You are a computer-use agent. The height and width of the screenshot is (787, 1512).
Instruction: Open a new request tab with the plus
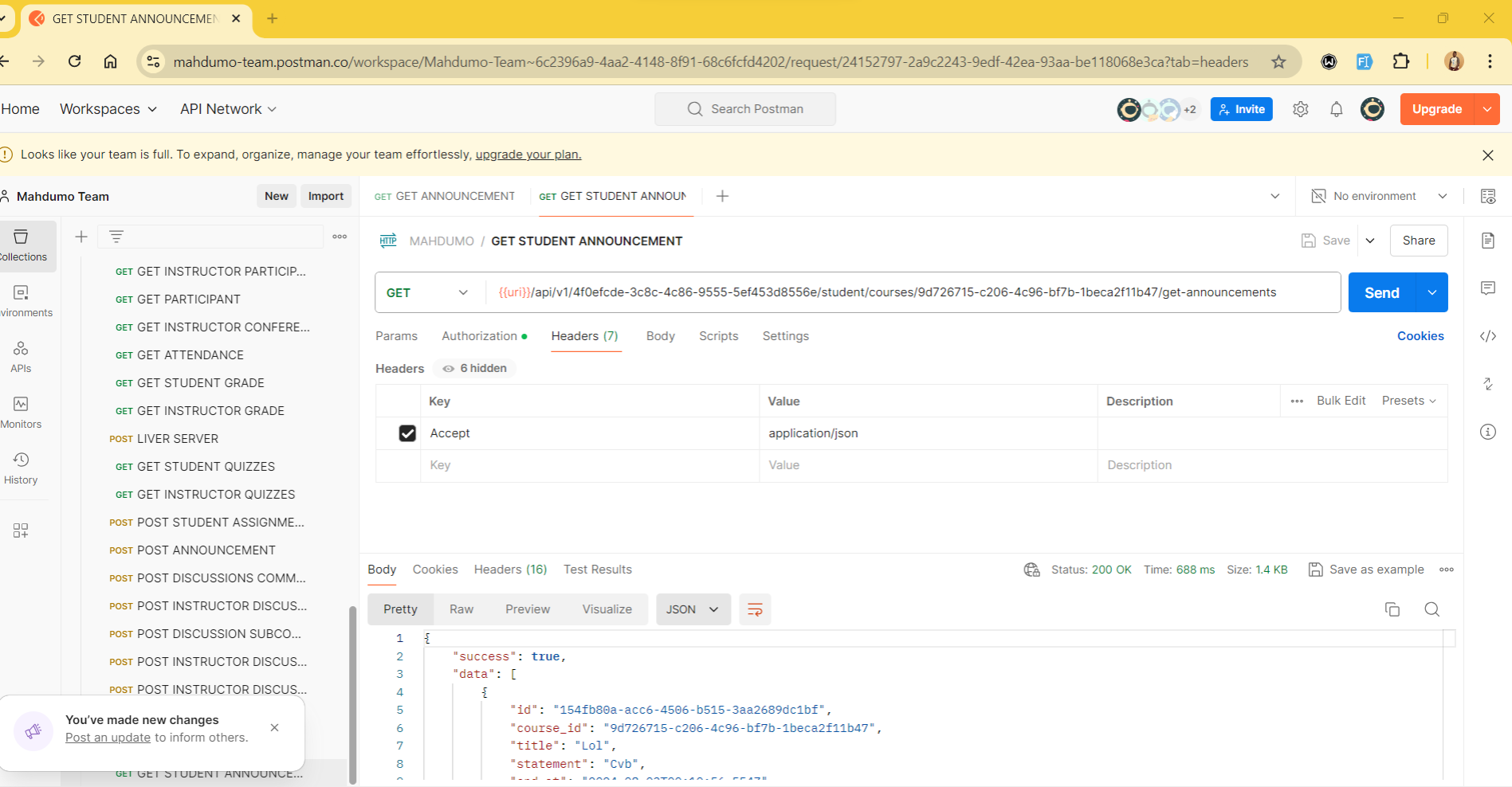722,196
